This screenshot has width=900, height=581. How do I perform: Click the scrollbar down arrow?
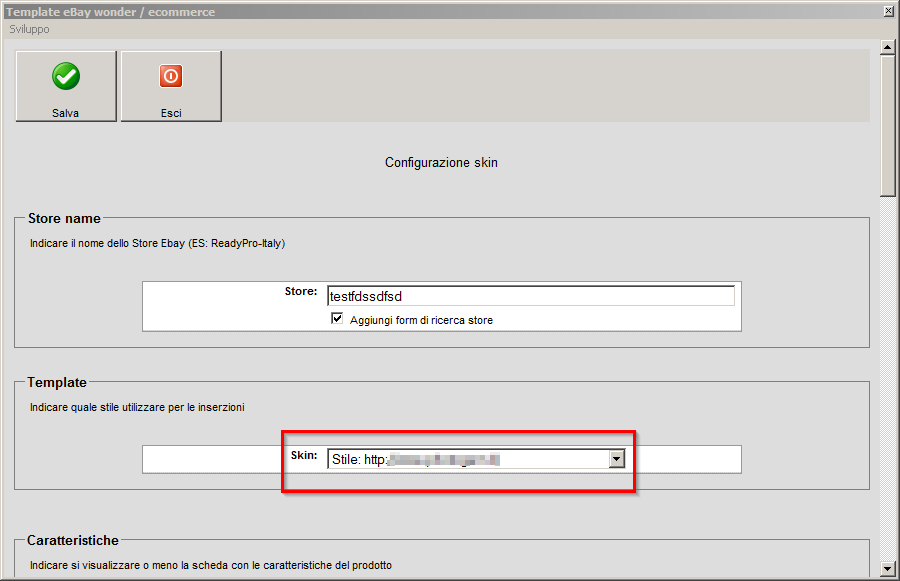pos(888,569)
